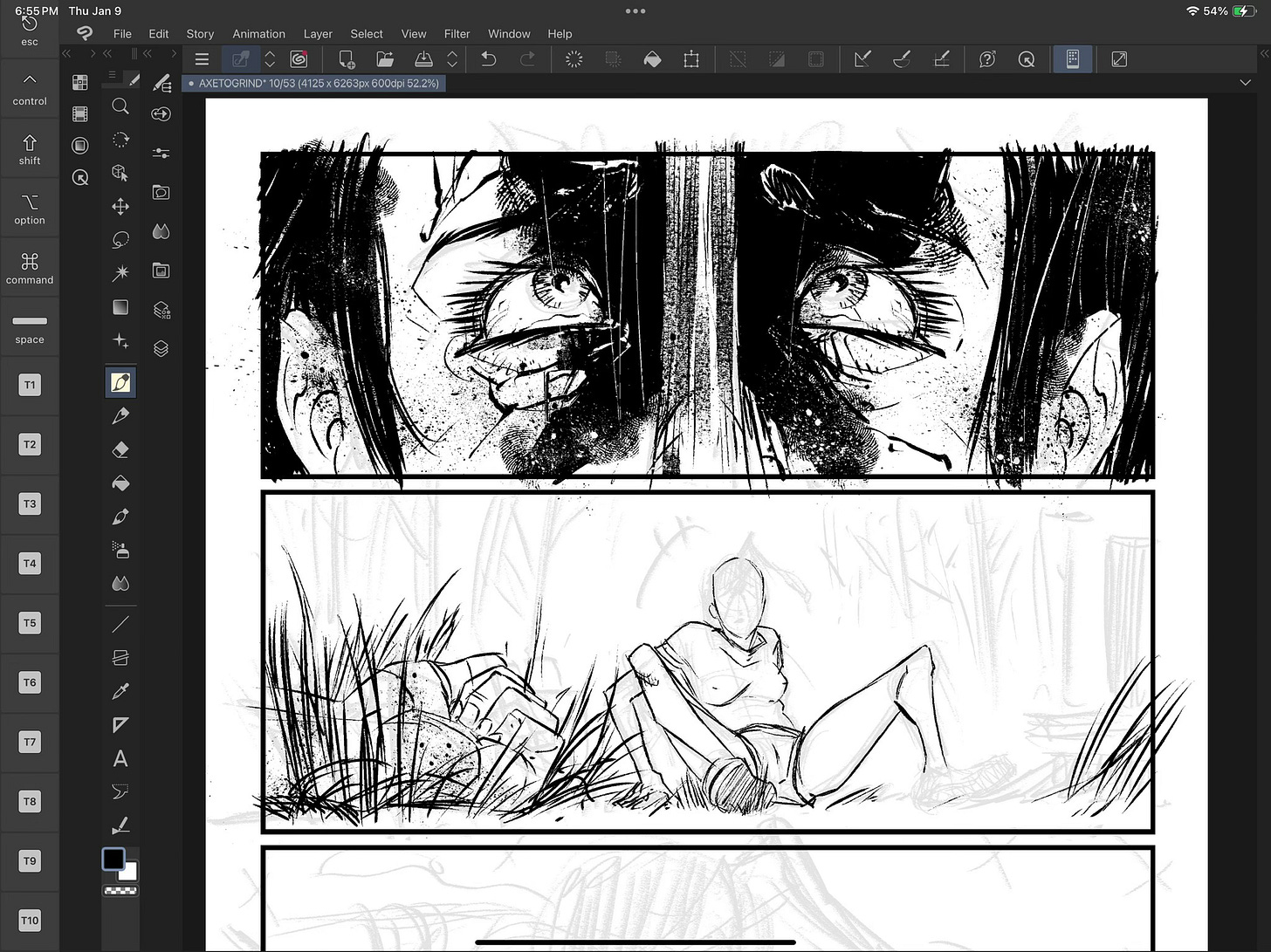Select the active Pen tool
1271x952 pixels.
[x=120, y=382]
